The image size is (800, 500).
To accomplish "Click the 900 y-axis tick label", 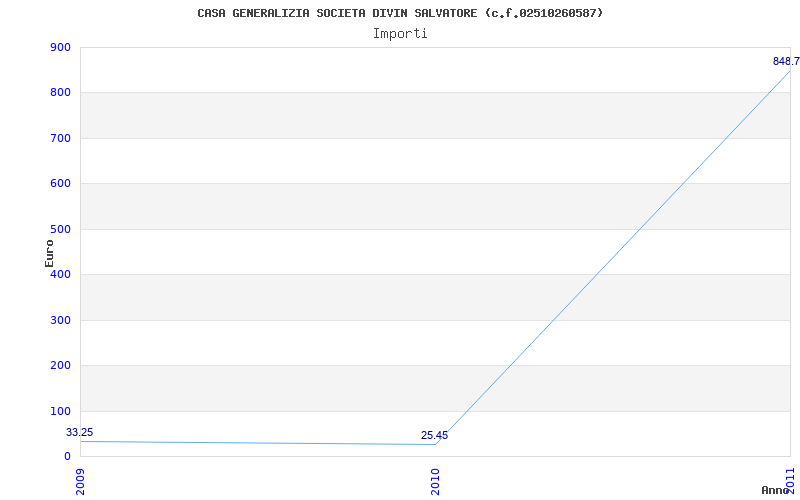I will pyautogui.click(x=60, y=47).
